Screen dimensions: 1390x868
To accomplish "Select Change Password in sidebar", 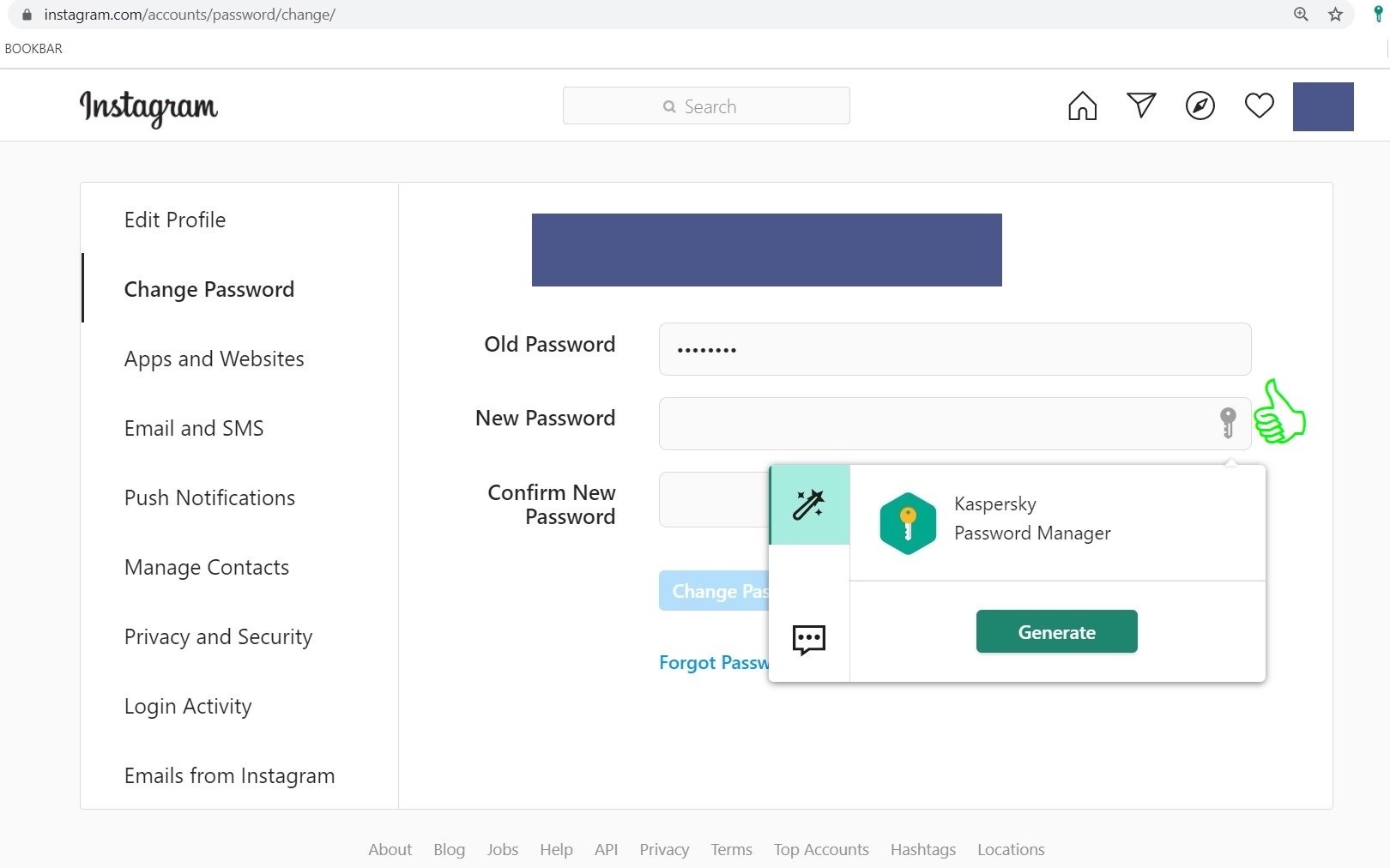I will (x=209, y=289).
